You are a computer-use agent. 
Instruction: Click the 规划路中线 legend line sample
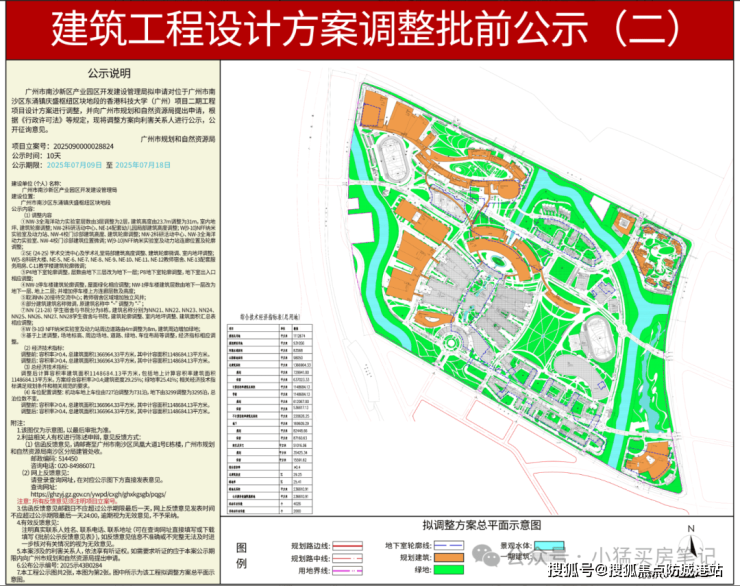347,559
